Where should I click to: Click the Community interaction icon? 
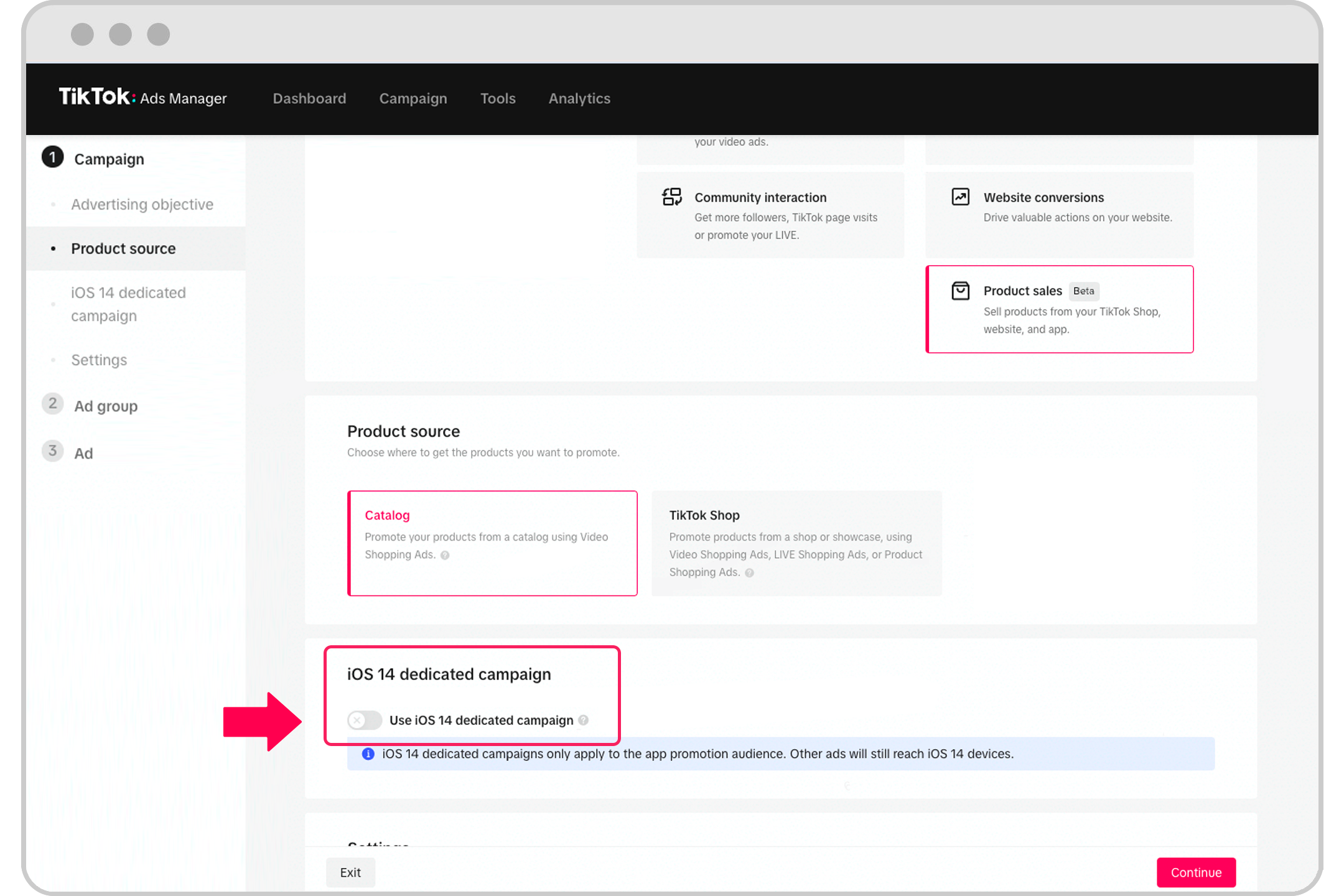click(x=671, y=197)
